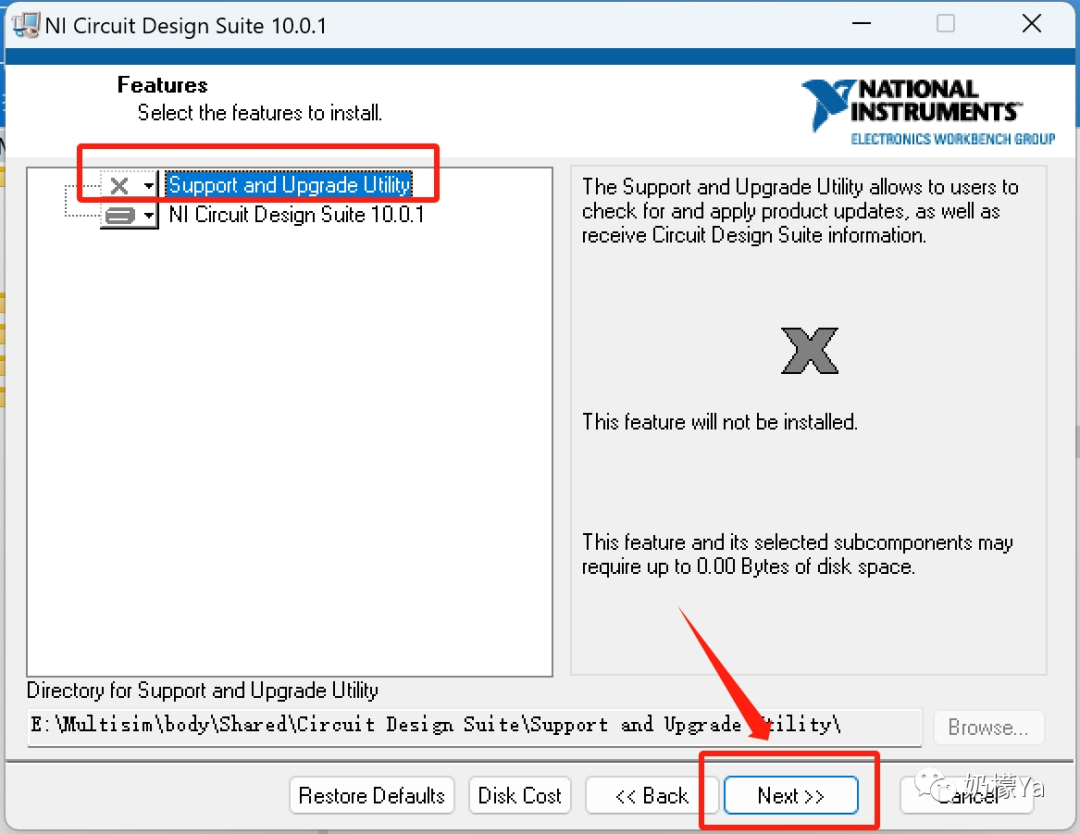Go back with the << Back button
The image size is (1080, 834).
(x=652, y=795)
